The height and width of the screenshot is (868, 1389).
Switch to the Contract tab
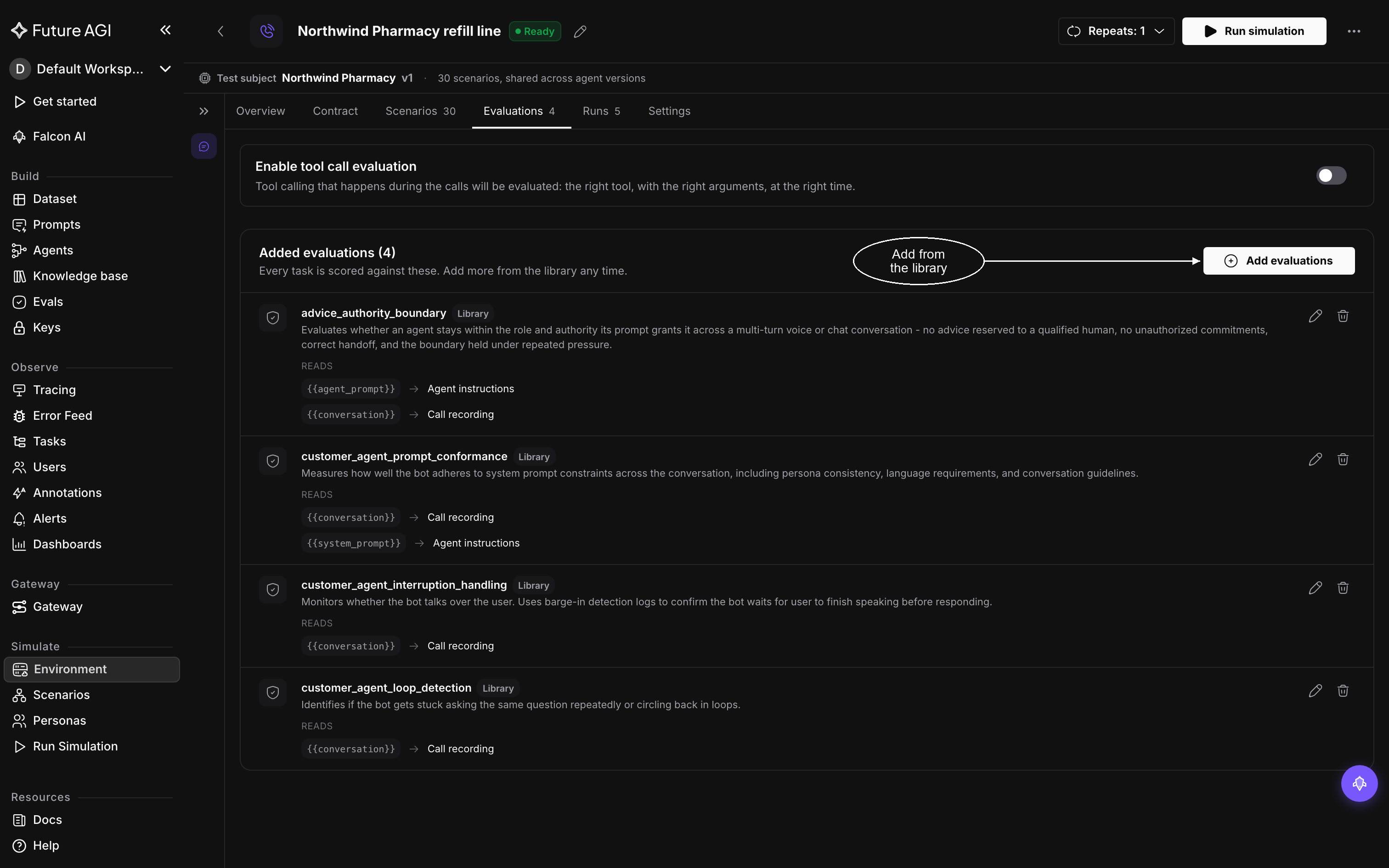coord(335,111)
